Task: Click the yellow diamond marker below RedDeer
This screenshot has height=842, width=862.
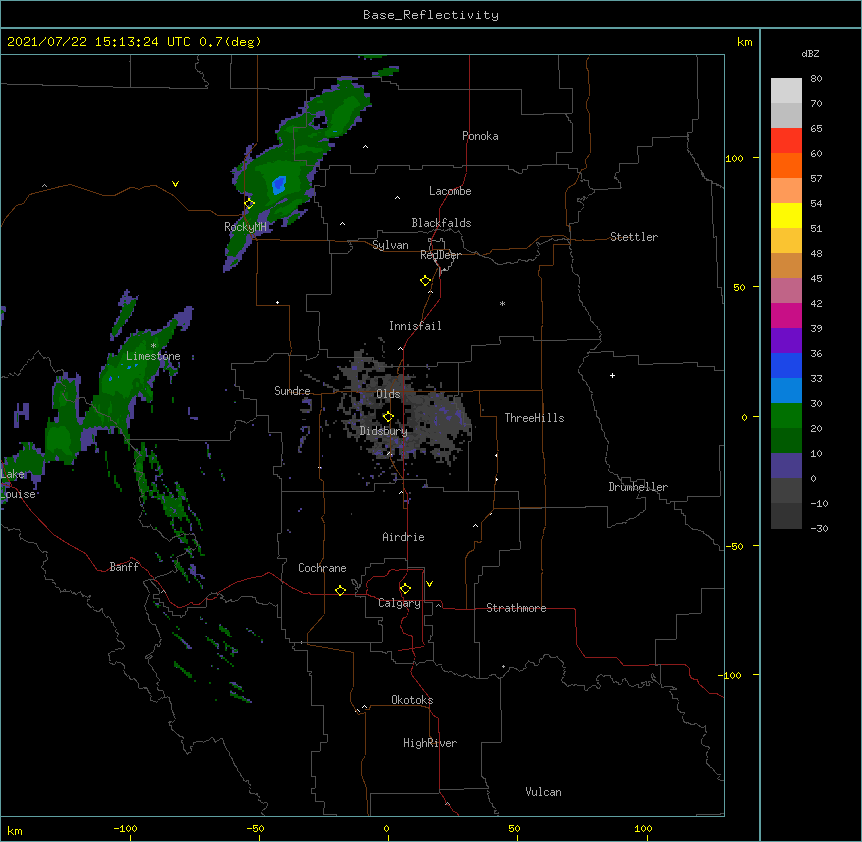Action: tap(425, 281)
